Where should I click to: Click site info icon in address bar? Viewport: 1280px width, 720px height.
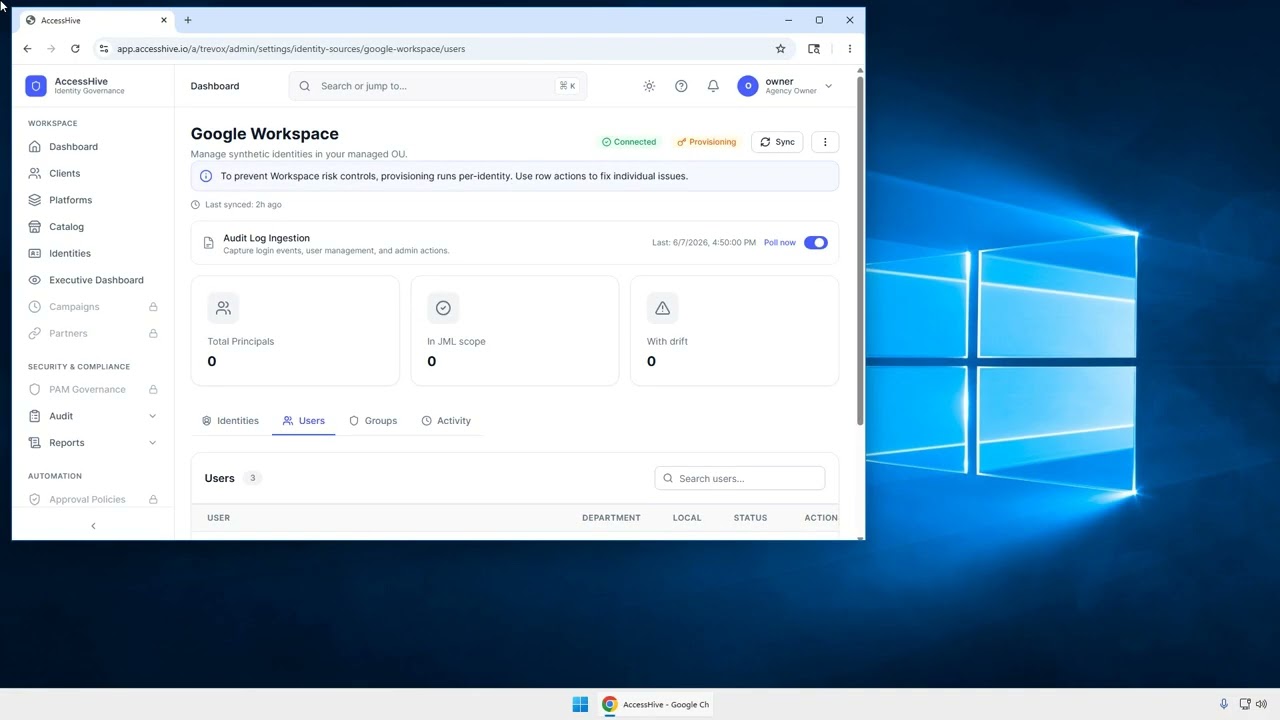(103, 48)
